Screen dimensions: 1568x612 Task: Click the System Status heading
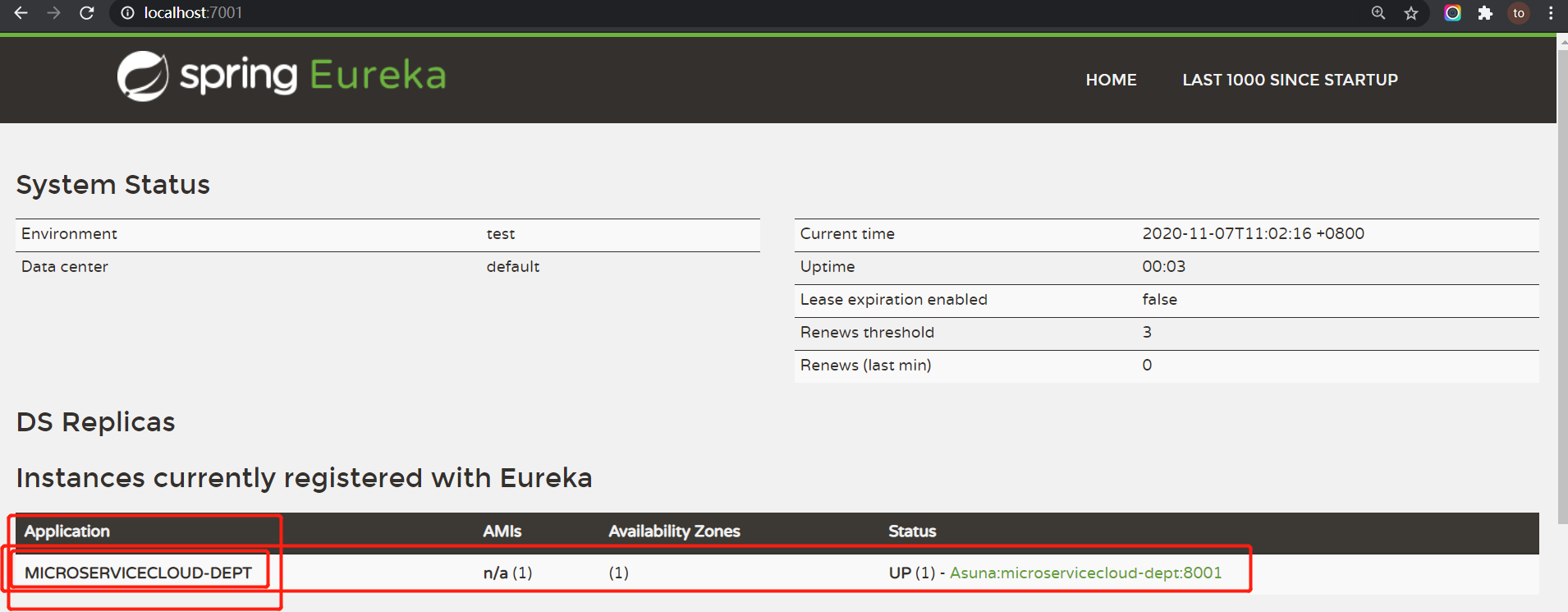point(113,185)
